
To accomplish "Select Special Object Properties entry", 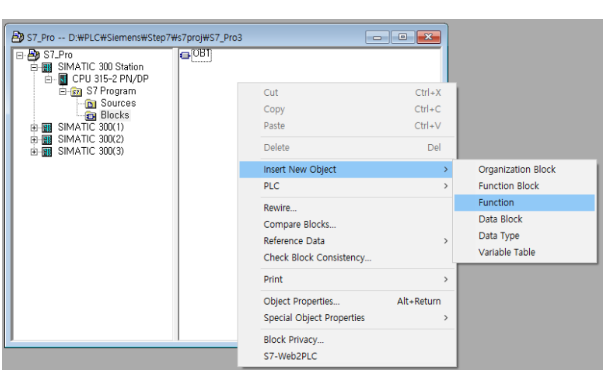I will [x=347, y=318].
